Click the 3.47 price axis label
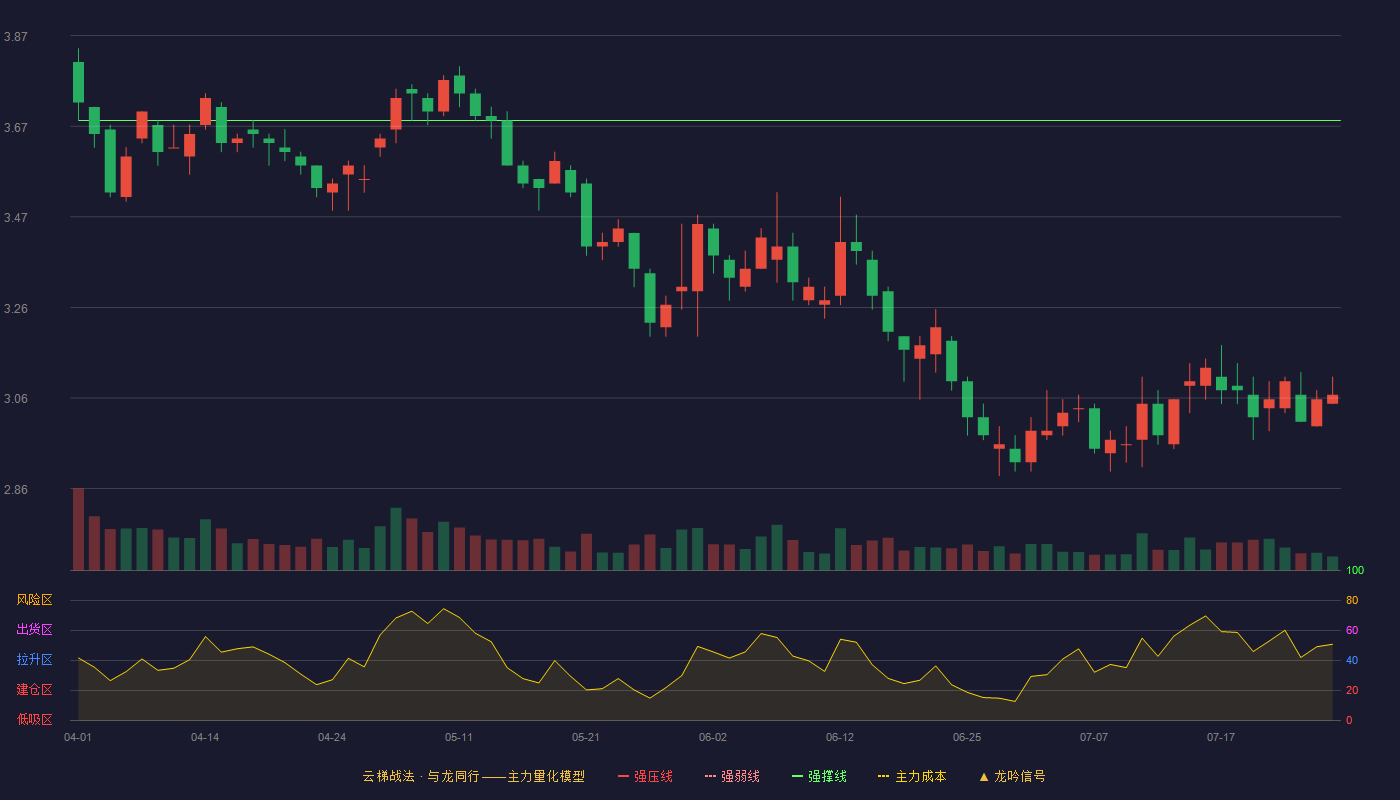This screenshot has height=800, width=1400. click(16, 218)
